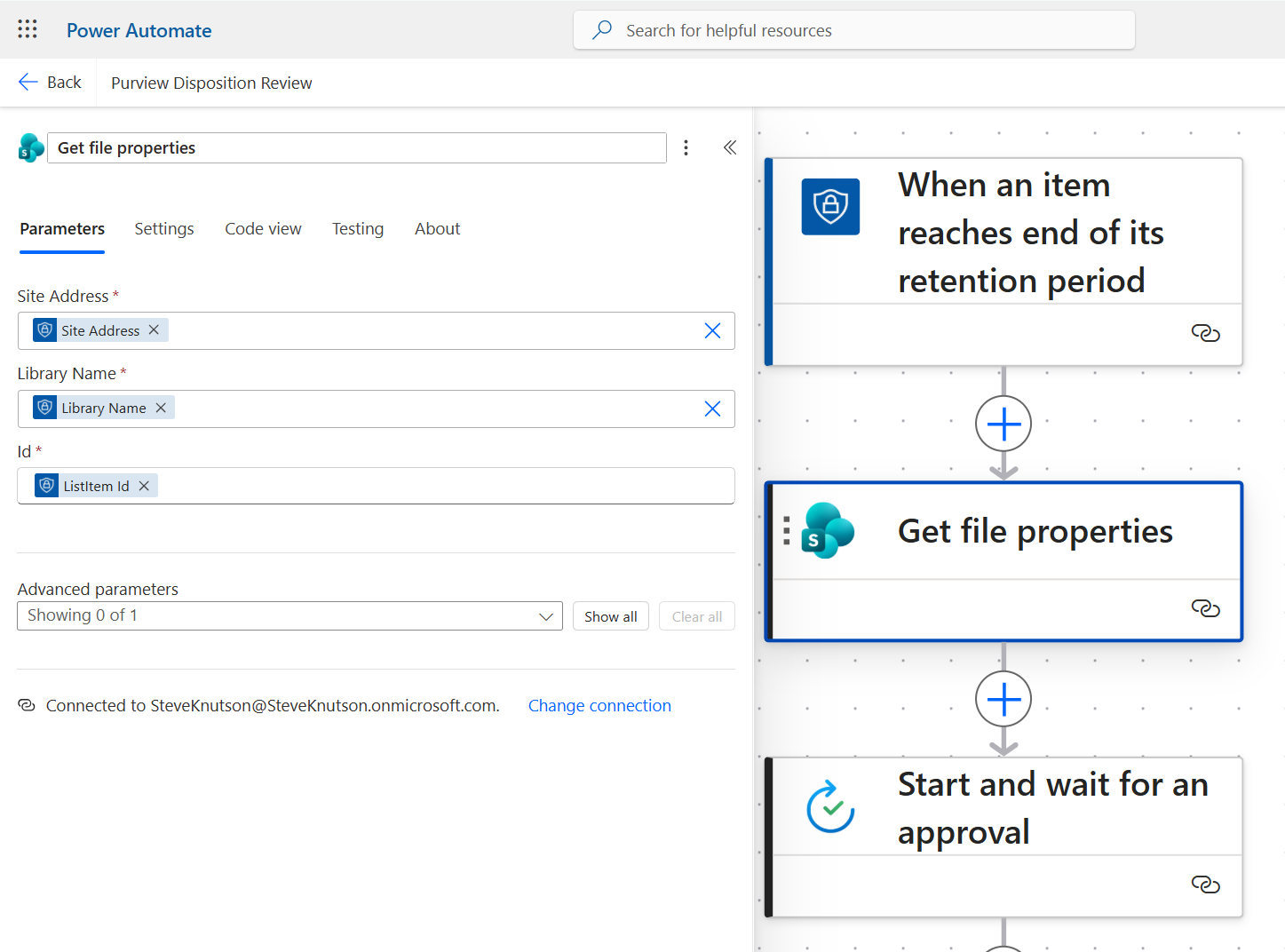1285x952 pixels.
Task: Click connection link icon on approval card
Action: coord(1205,885)
